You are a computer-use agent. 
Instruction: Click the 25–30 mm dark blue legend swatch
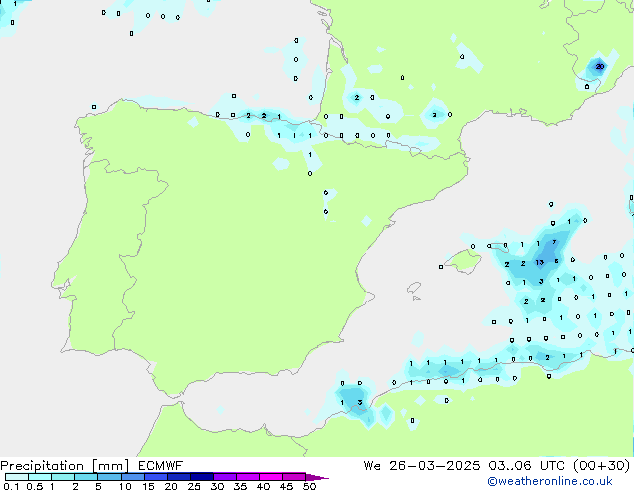(201, 477)
